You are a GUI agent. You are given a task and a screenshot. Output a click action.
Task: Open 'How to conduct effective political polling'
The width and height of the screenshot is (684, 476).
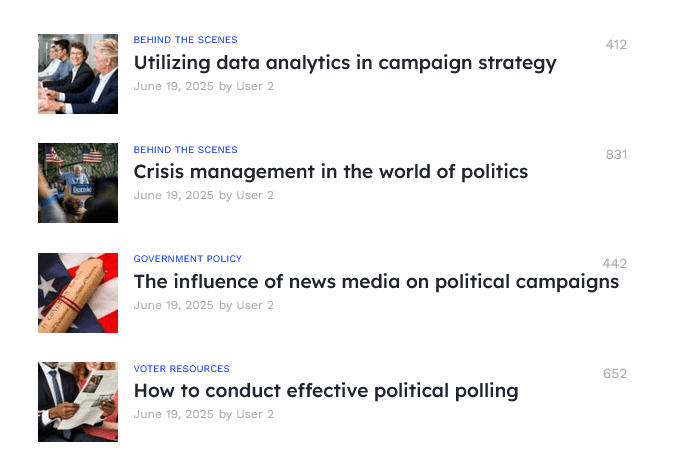(326, 391)
